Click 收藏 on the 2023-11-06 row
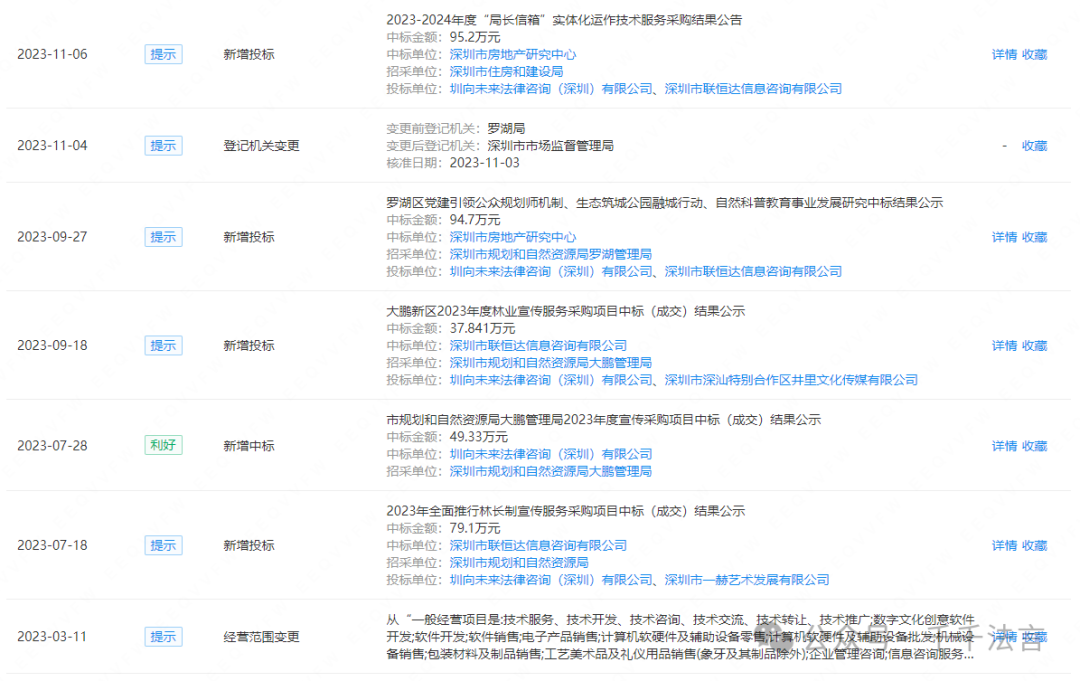The width and height of the screenshot is (1080, 681). [1034, 54]
